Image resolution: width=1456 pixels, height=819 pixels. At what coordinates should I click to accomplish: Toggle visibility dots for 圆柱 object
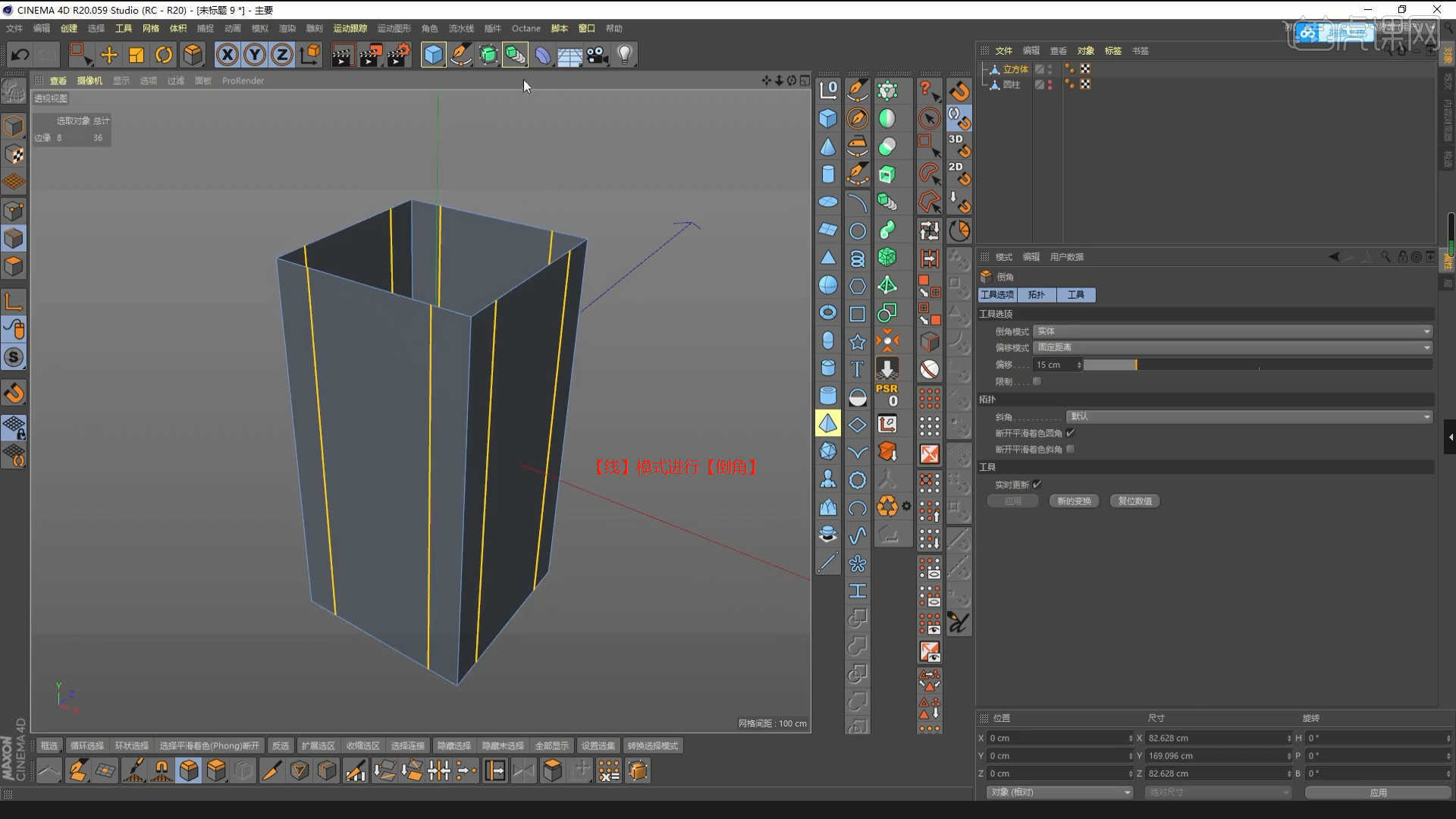(x=1050, y=85)
